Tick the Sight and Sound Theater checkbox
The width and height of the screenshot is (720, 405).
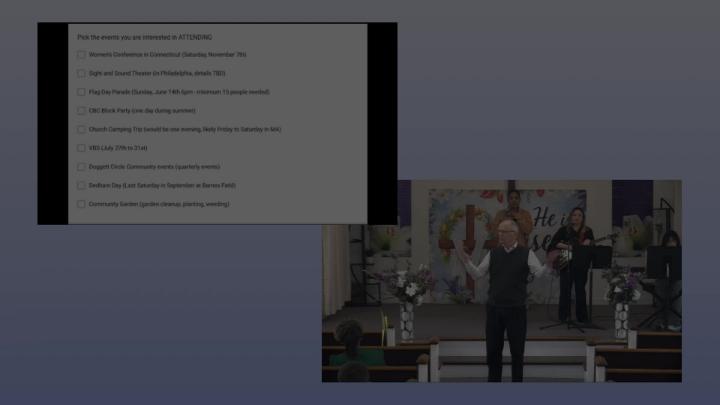82,73
